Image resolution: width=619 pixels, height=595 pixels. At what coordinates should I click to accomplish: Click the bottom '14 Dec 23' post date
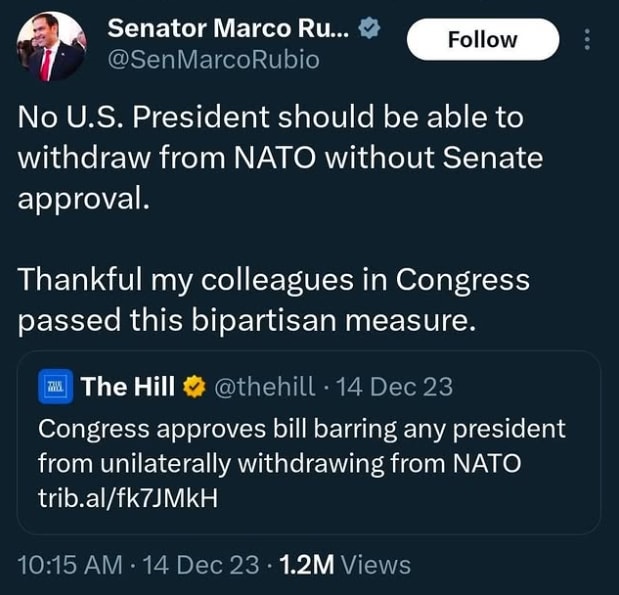click(x=201, y=564)
